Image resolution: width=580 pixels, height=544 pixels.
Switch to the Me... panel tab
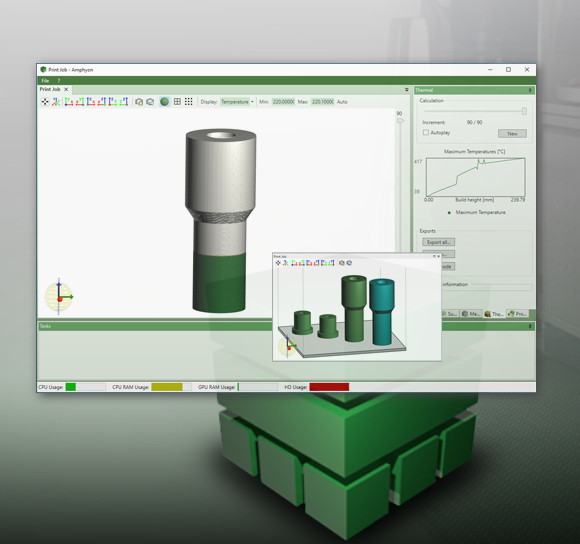[x=471, y=314]
